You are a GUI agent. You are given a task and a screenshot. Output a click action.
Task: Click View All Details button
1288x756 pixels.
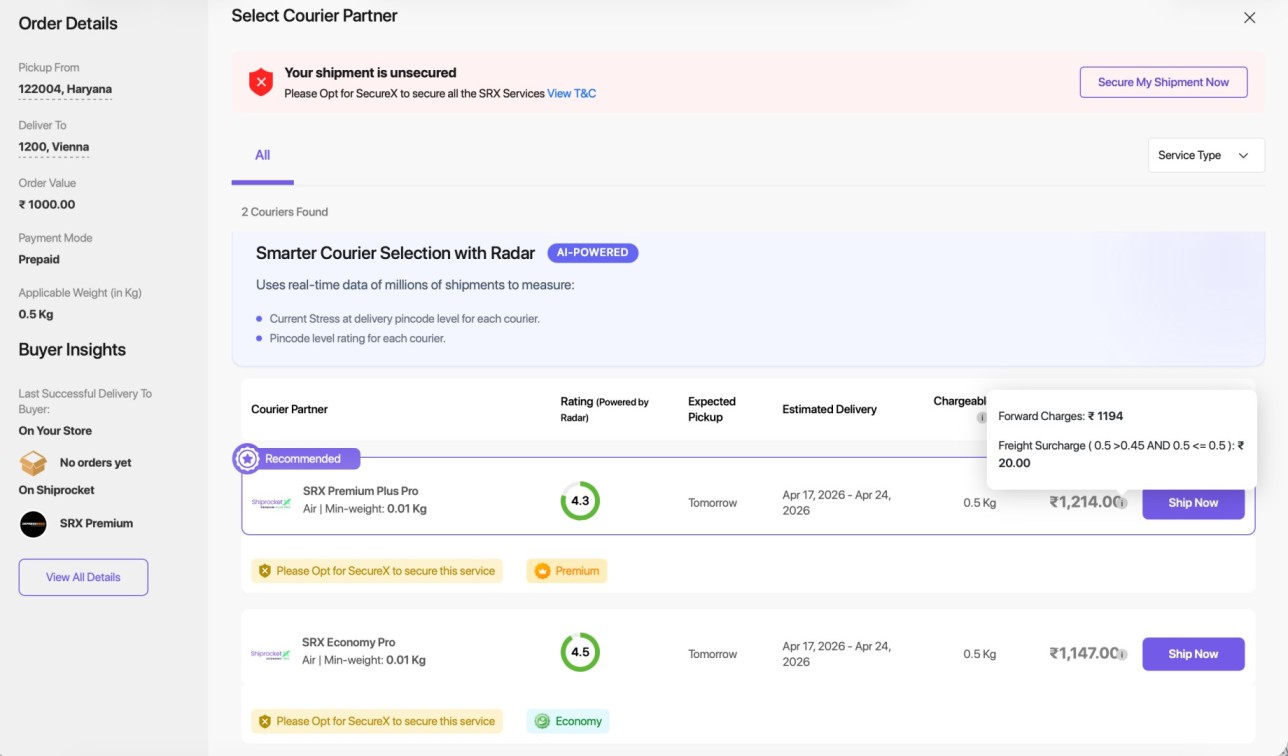coord(83,577)
